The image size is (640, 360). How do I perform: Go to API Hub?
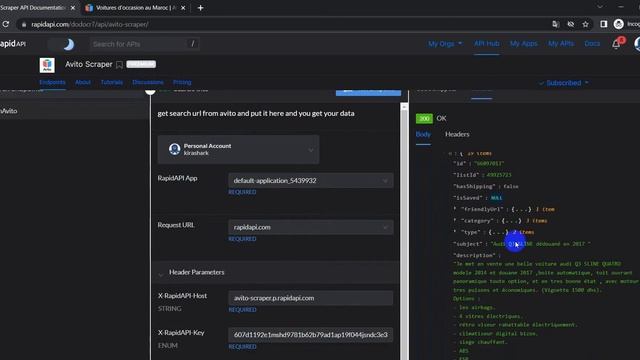point(487,43)
